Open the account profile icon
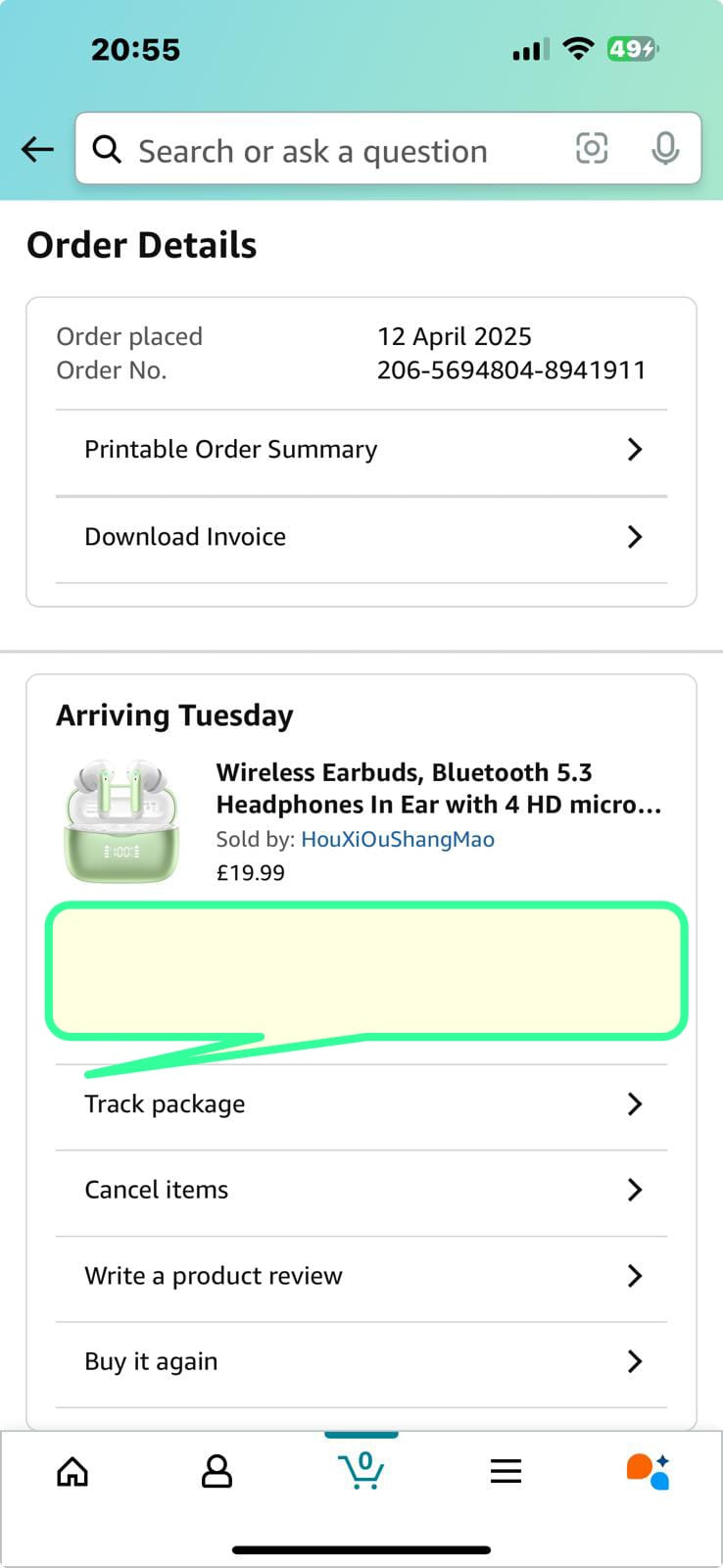The image size is (723, 1568). click(217, 1471)
